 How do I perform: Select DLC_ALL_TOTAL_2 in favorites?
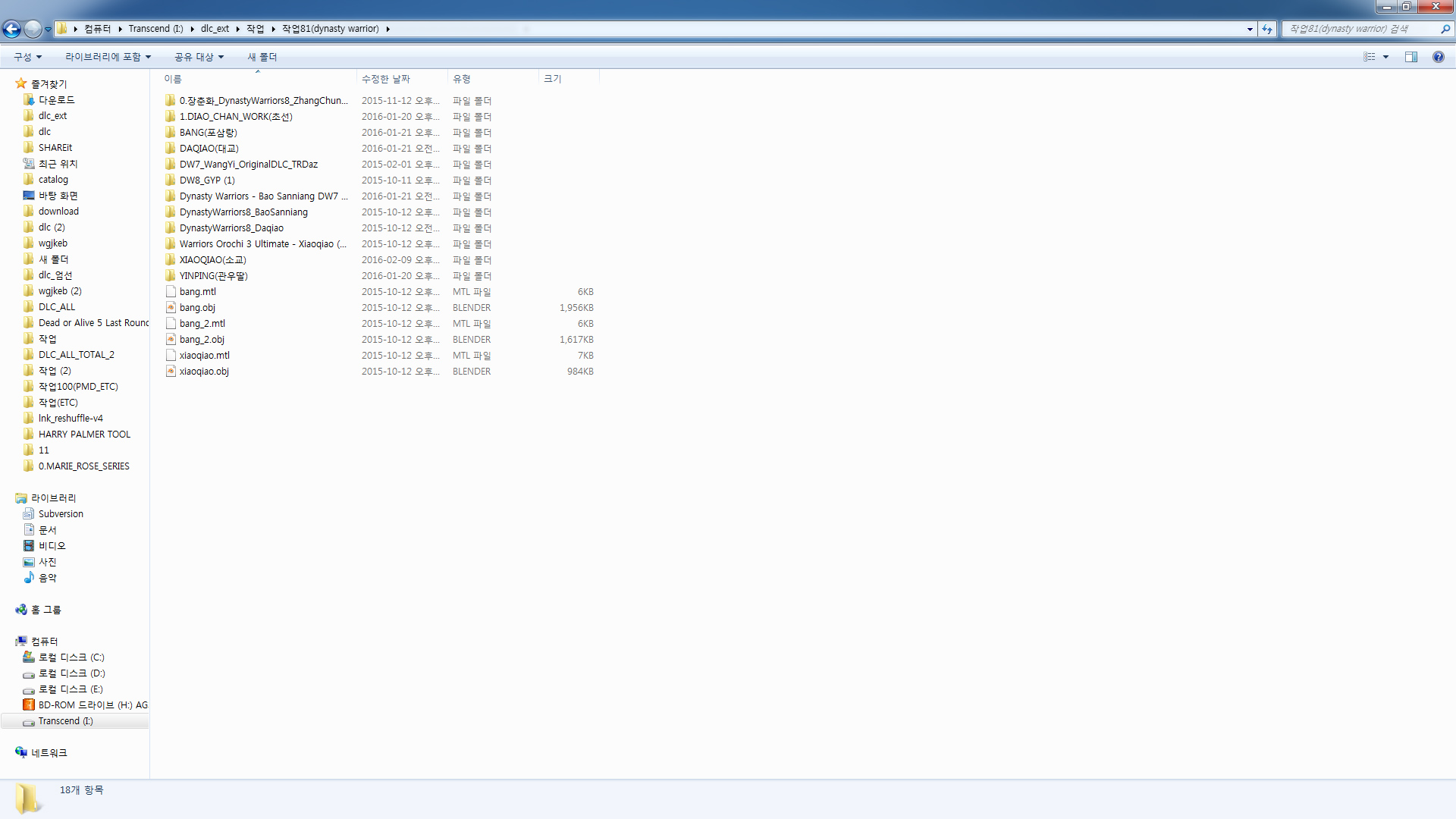coord(76,355)
